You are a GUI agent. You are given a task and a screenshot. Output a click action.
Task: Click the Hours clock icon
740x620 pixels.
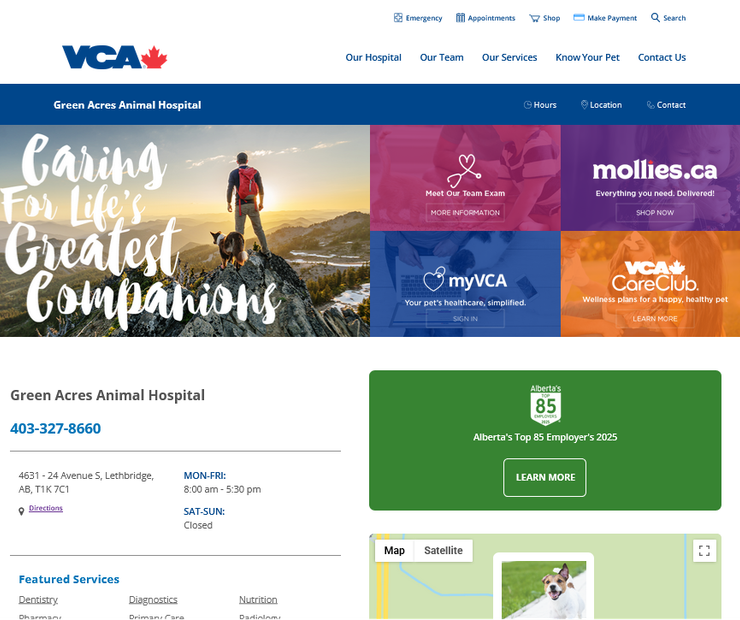click(528, 105)
